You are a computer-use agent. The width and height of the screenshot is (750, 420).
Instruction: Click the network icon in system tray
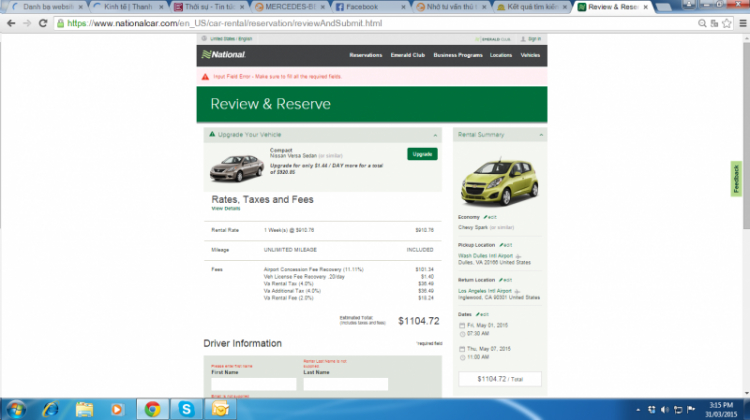678,409
